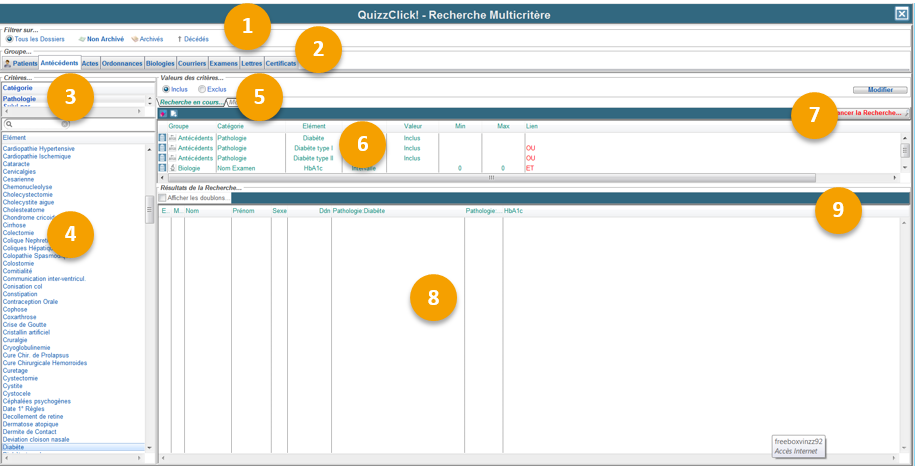
Task: Click the down arrow of the Elément list
Action: tap(150, 448)
